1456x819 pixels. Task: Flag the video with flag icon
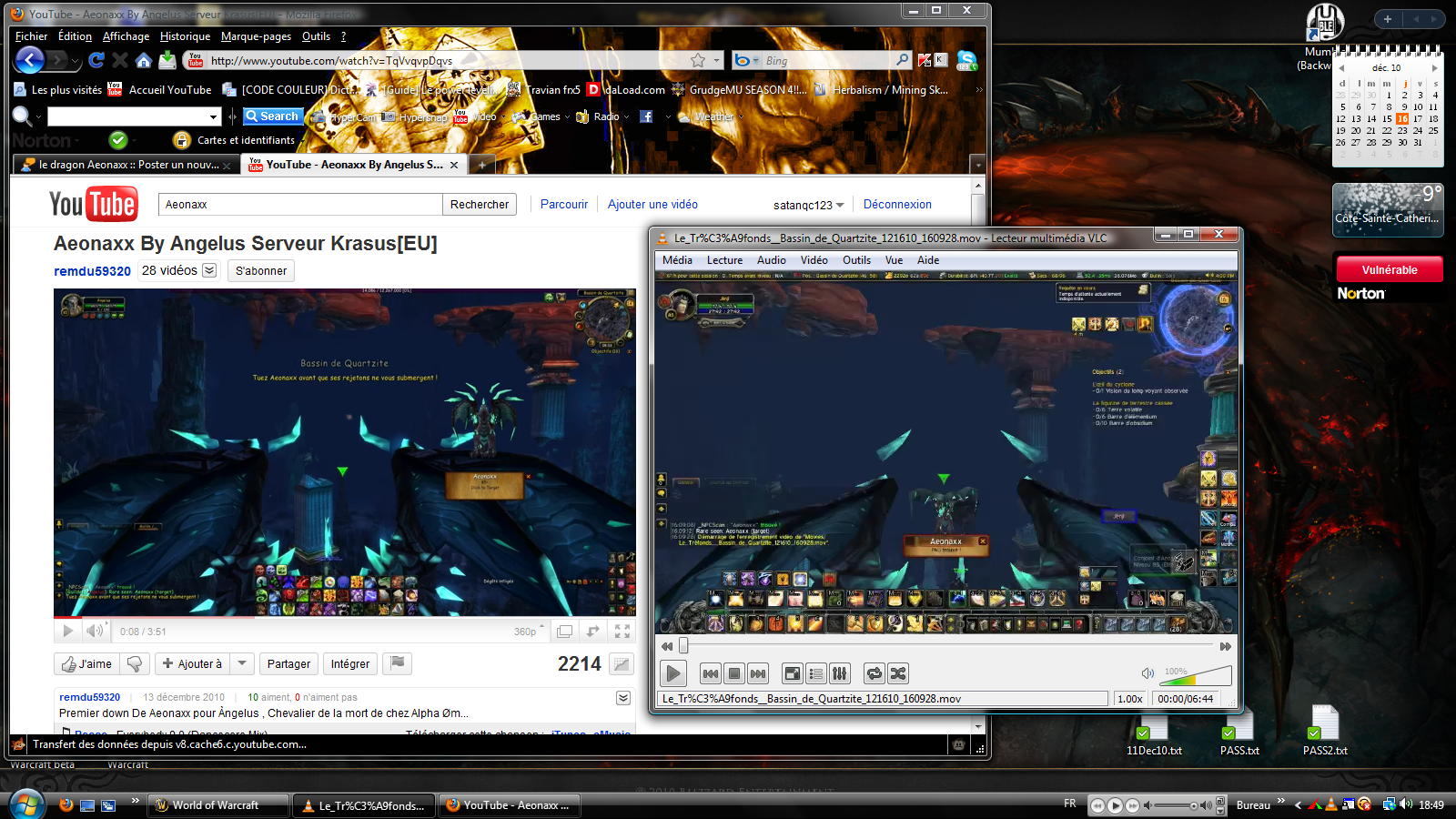[x=398, y=664]
